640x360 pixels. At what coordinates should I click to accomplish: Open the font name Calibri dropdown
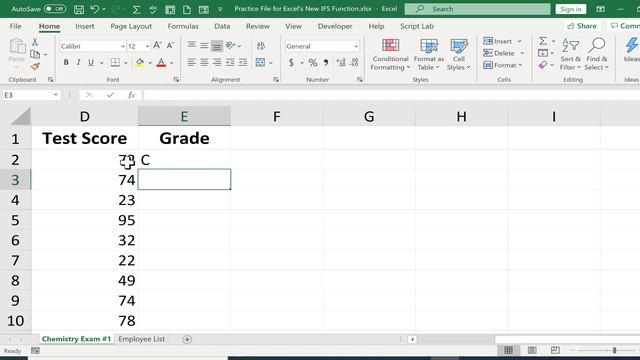point(122,46)
